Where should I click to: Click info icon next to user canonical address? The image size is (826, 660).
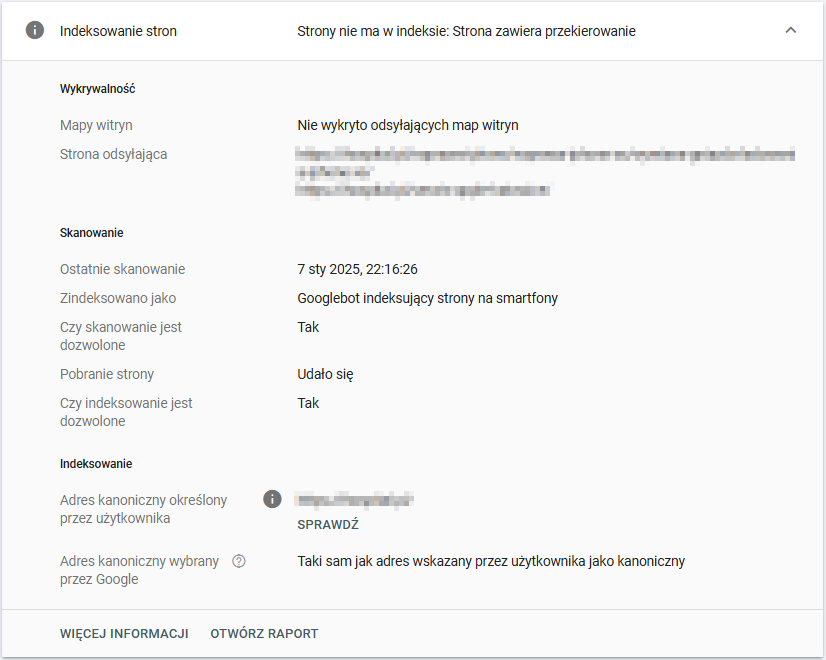[x=271, y=498]
